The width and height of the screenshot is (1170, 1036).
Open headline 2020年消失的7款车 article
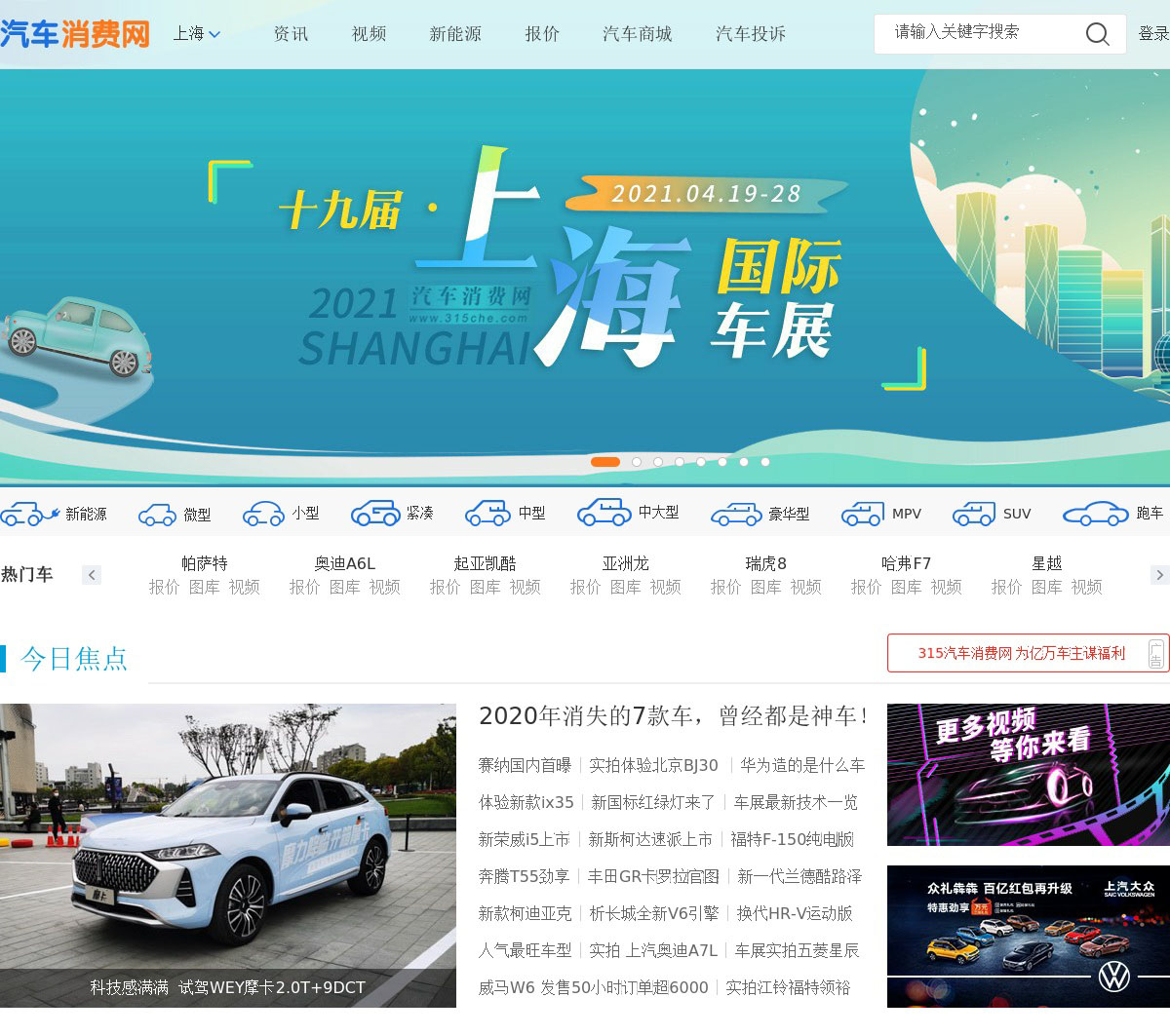pos(674,716)
